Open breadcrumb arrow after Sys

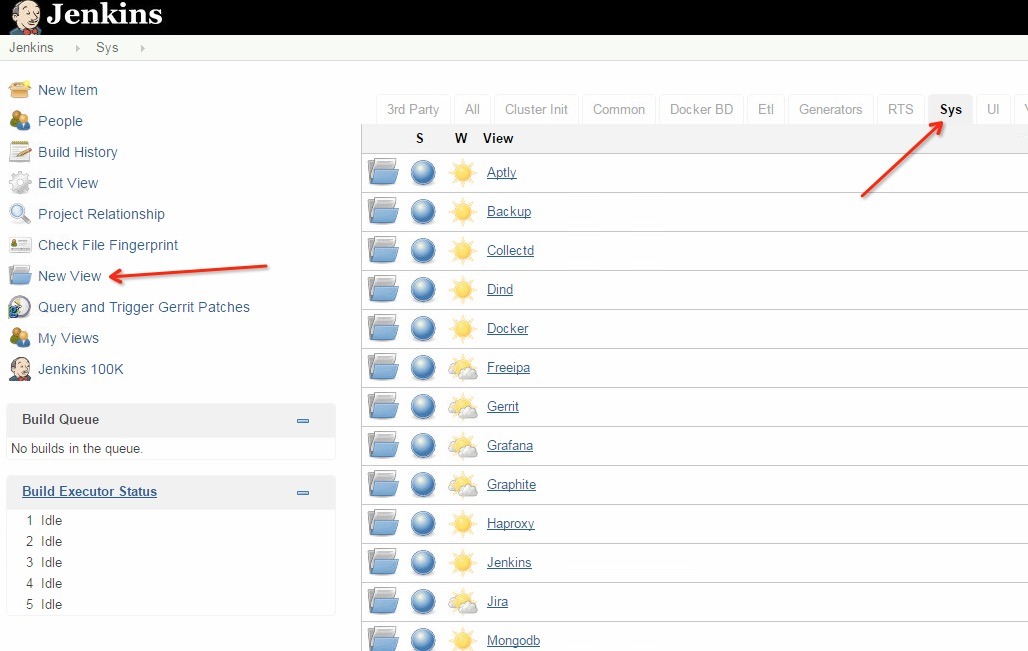coord(142,48)
